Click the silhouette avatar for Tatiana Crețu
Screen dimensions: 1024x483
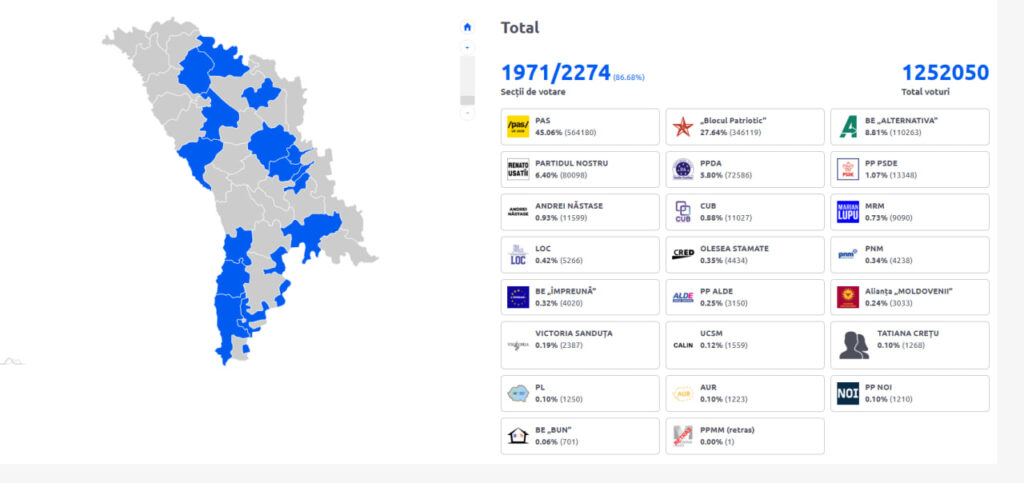854,345
